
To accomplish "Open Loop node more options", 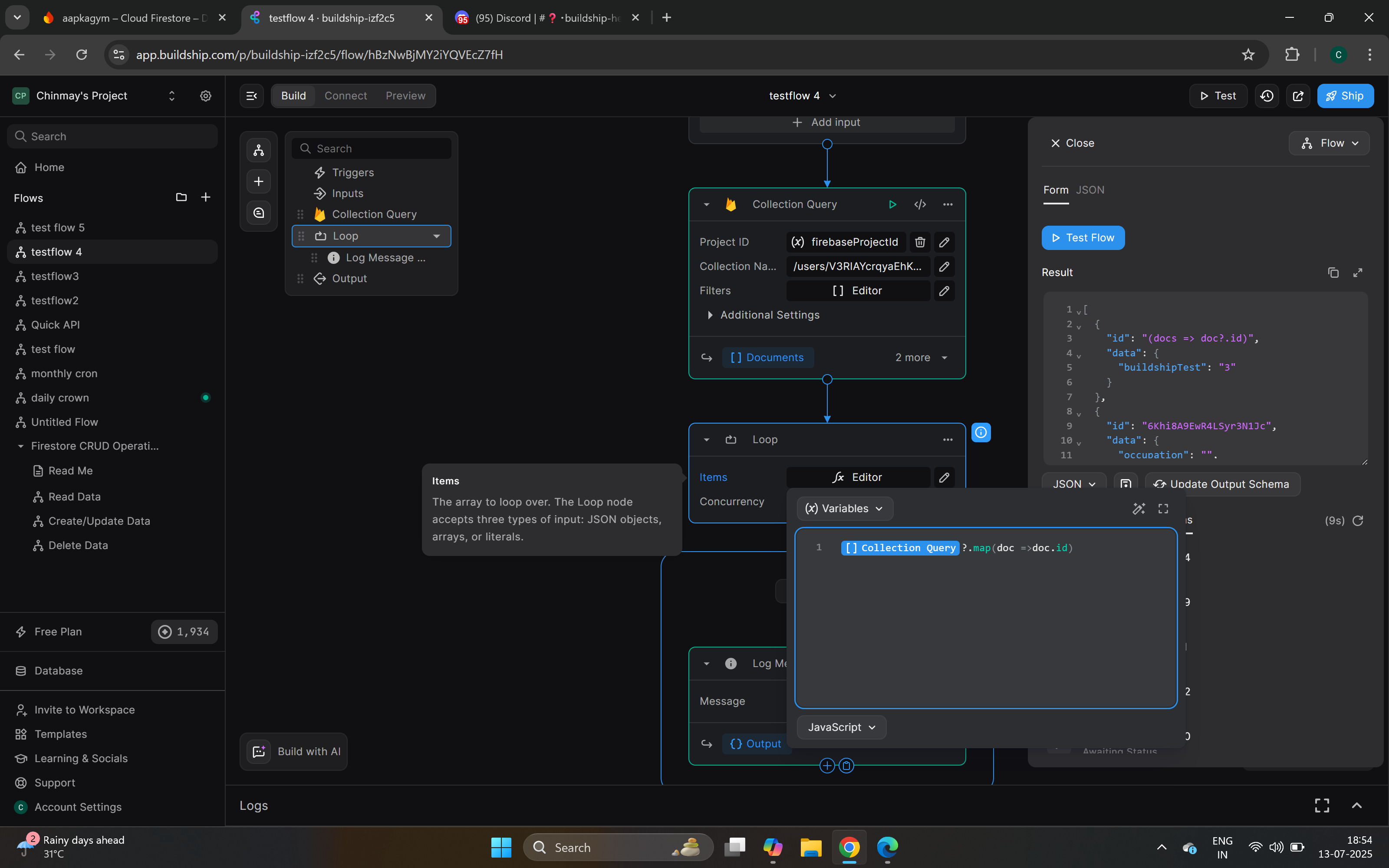I will click(x=948, y=440).
